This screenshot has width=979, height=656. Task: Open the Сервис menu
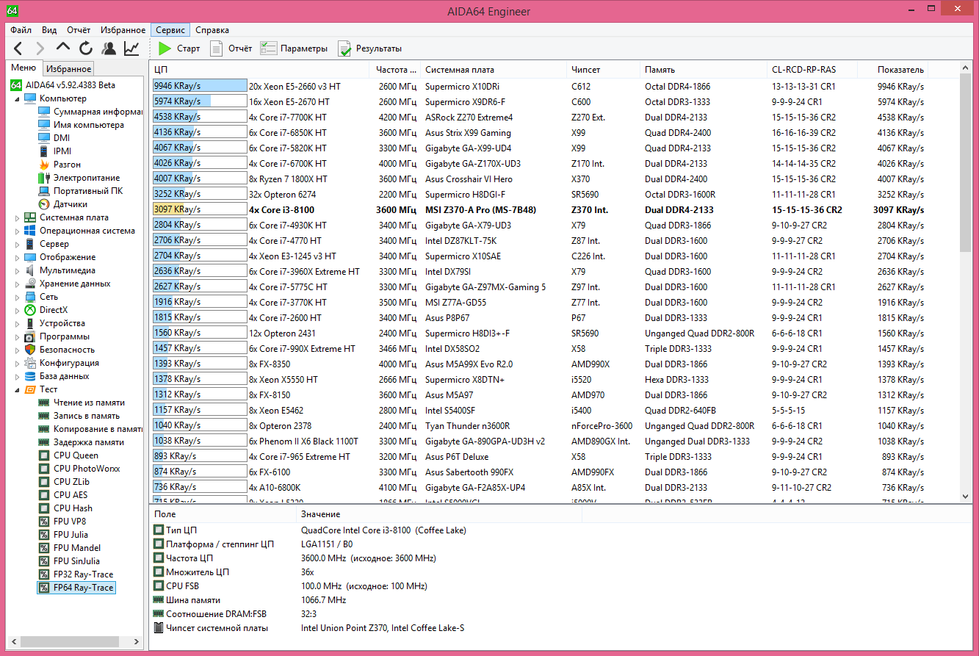pyautogui.click(x=170, y=30)
